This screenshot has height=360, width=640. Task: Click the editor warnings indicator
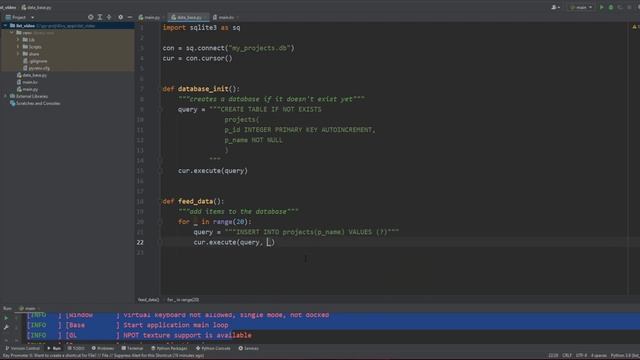(x=635, y=27)
